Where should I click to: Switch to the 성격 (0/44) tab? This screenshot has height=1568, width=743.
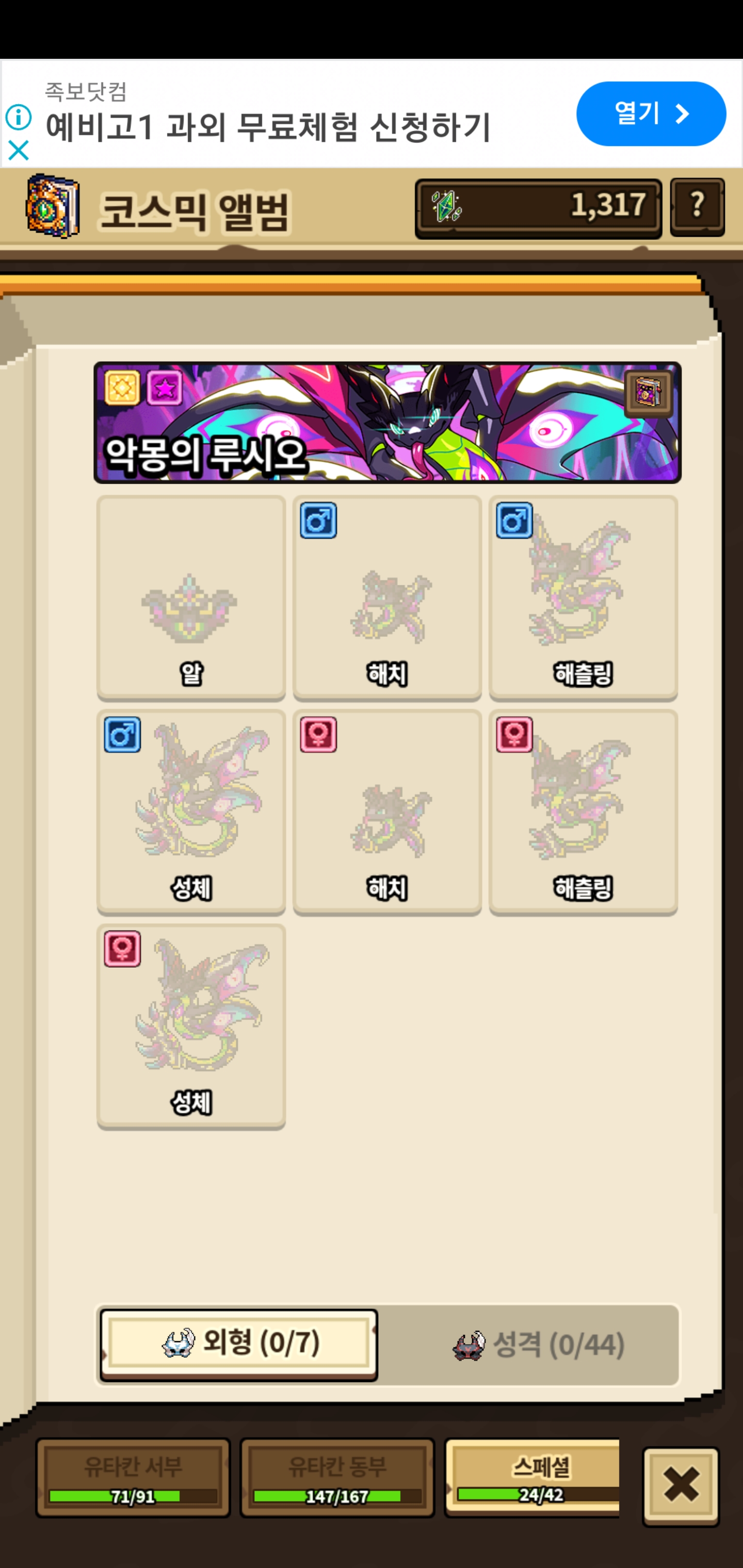point(538,1345)
